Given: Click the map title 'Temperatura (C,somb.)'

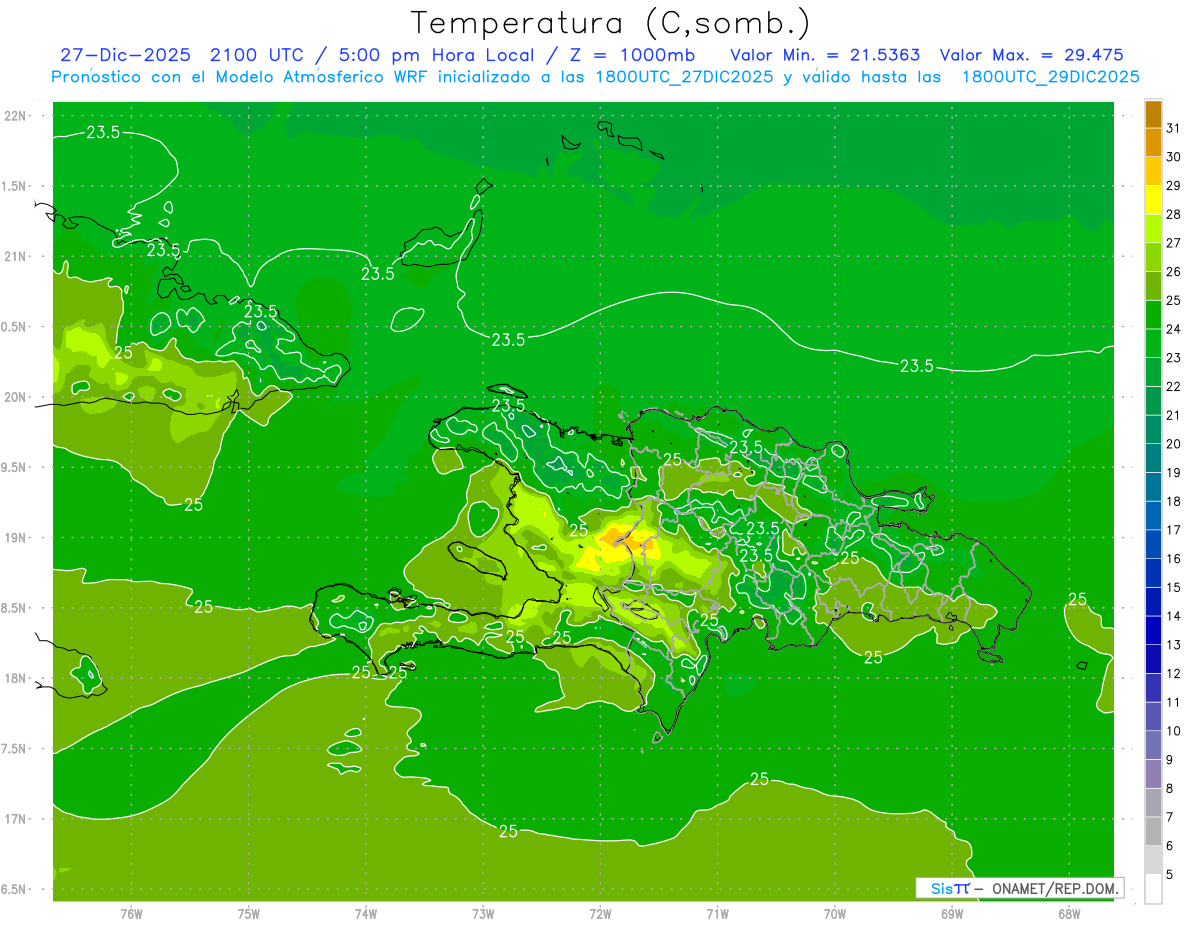Looking at the screenshot, I should (610, 22).
